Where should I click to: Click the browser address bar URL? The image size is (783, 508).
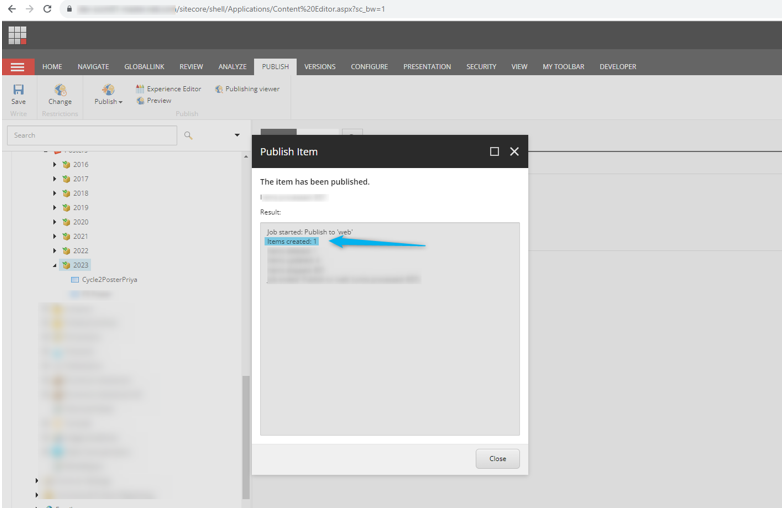click(231, 9)
